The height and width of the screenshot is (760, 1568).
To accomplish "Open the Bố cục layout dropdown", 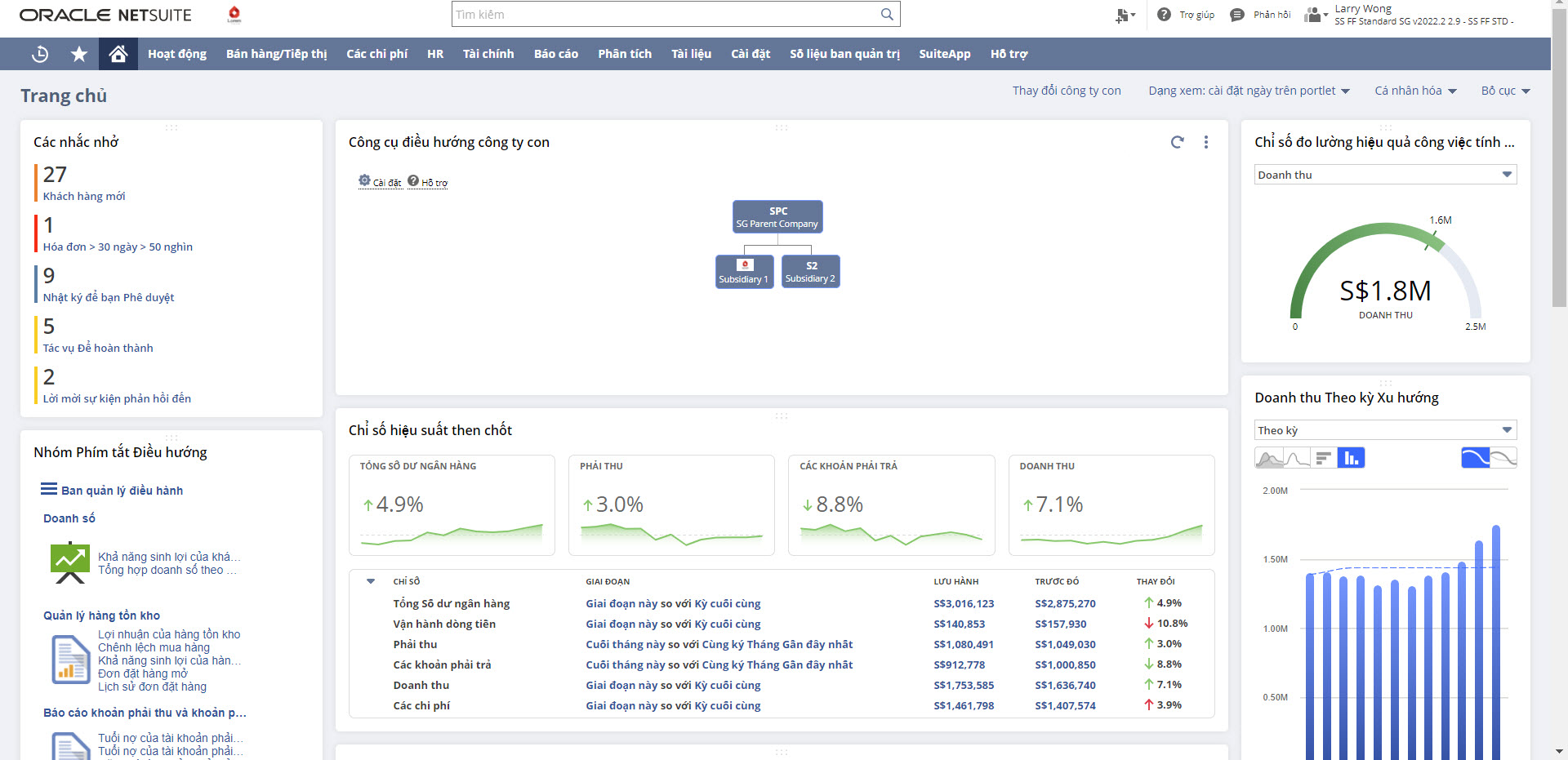I will tap(1505, 91).
